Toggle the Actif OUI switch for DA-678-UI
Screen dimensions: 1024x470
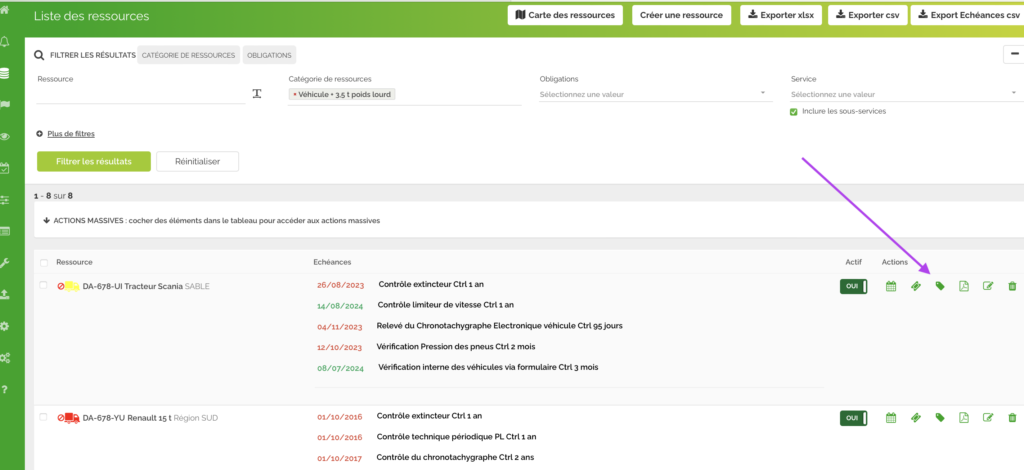click(x=853, y=286)
